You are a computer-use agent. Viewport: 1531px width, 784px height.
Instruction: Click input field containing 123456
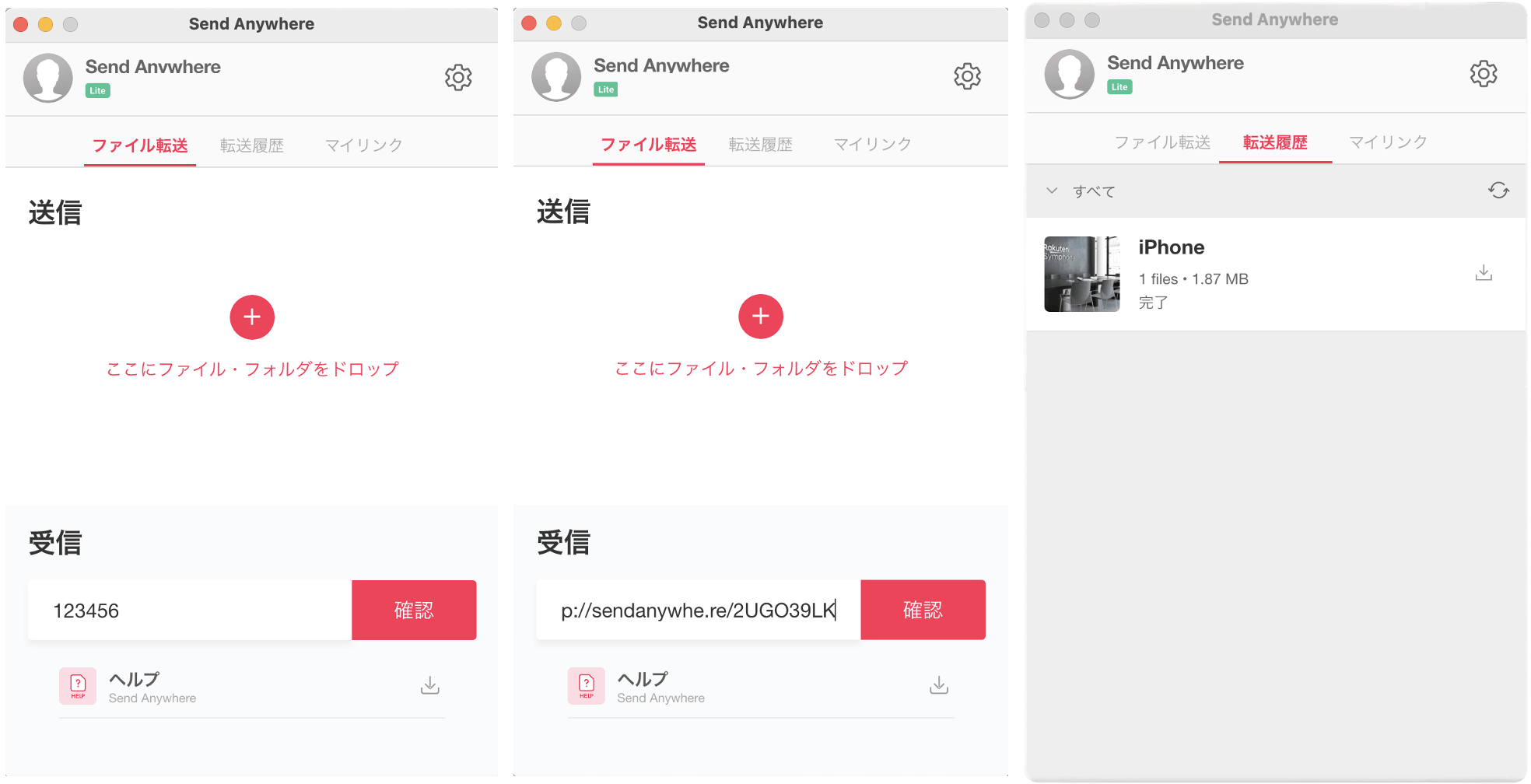pos(190,611)
